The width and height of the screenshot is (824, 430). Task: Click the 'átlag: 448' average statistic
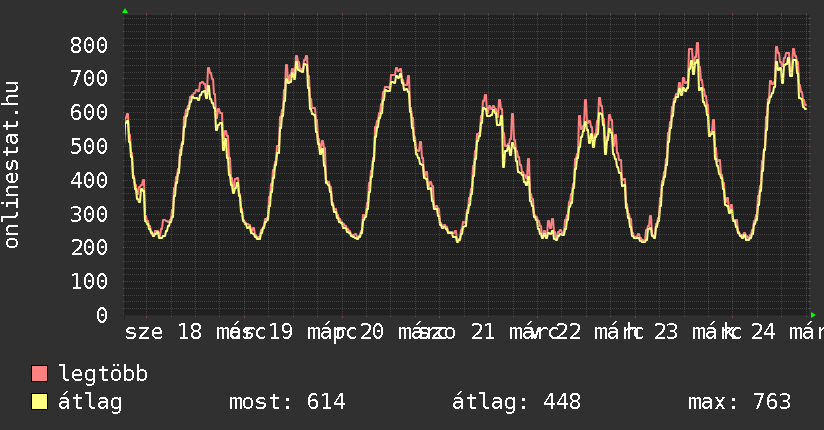(x=516, y=402)
